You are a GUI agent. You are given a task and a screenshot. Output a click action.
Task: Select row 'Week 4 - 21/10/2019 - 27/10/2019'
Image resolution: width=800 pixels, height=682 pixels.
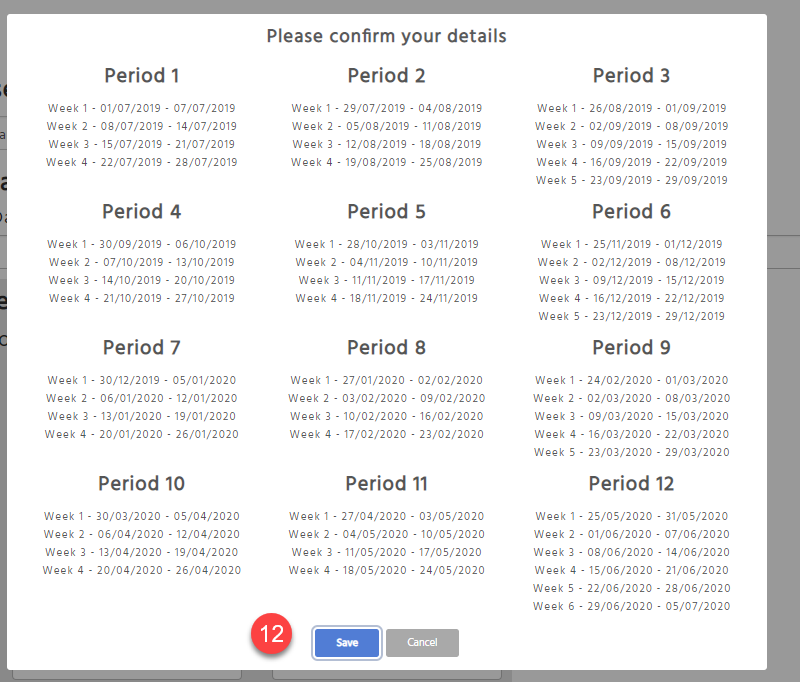pyautogui.click(x=142, y=298)
